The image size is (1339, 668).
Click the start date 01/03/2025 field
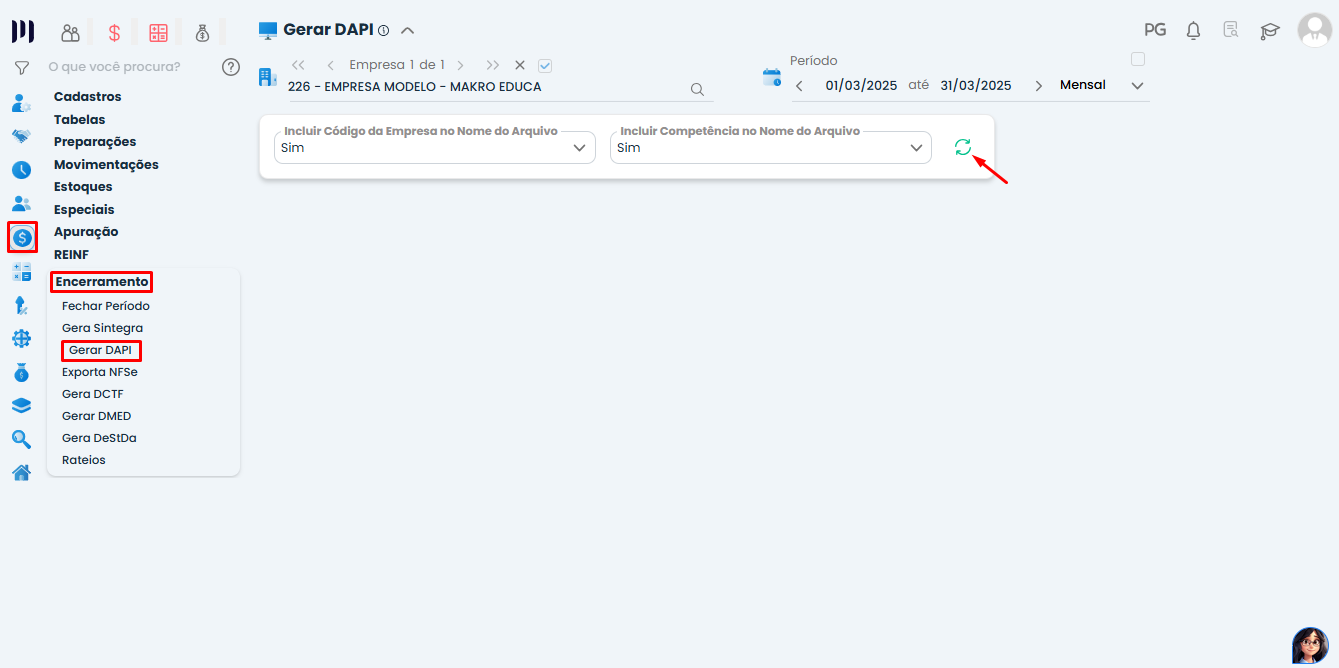coord(861,86)
